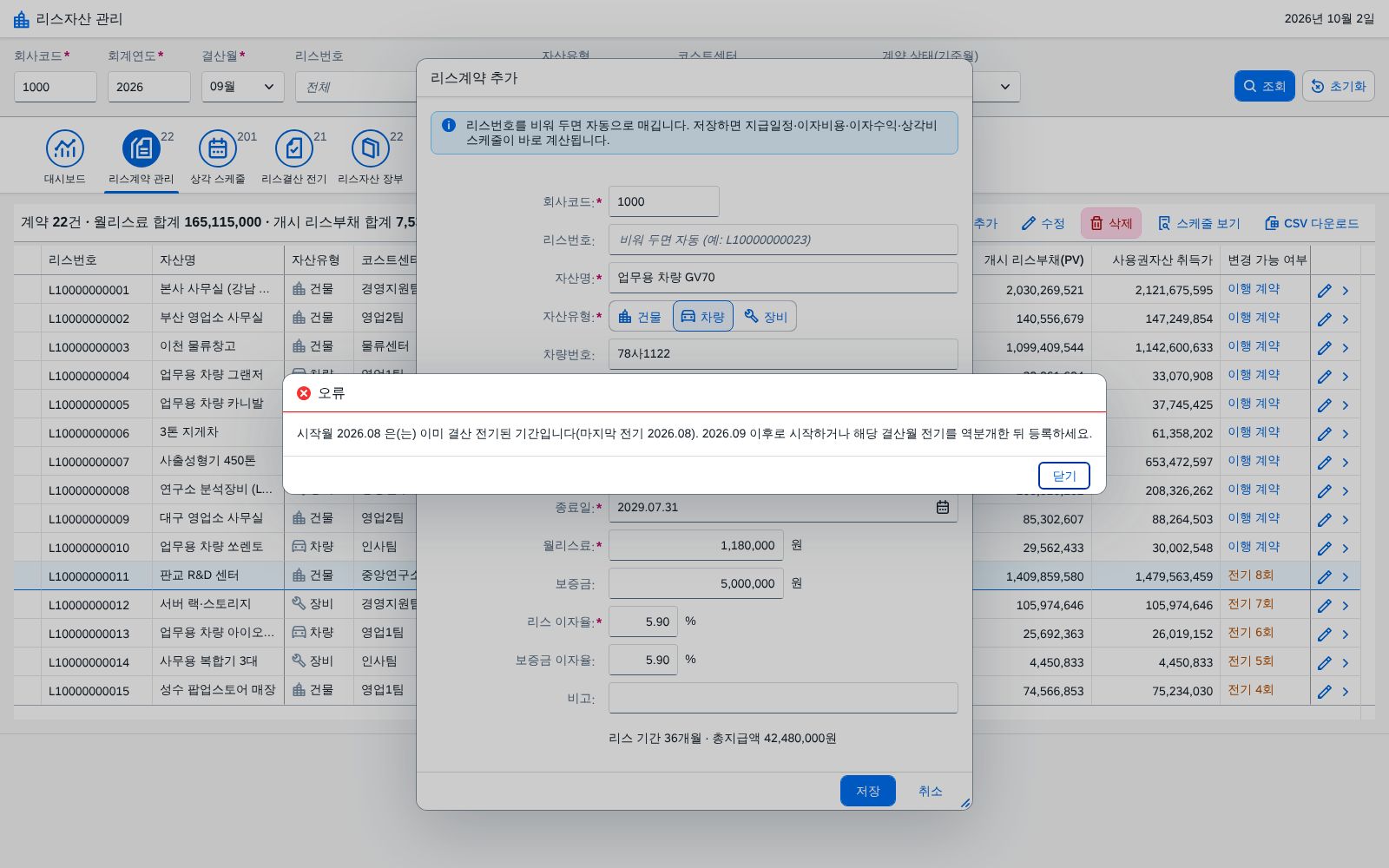Image resolution: width=1389 pixels, height=868 pixels.
Task: Close the error dialog with 닫기
Action: 1063,476
